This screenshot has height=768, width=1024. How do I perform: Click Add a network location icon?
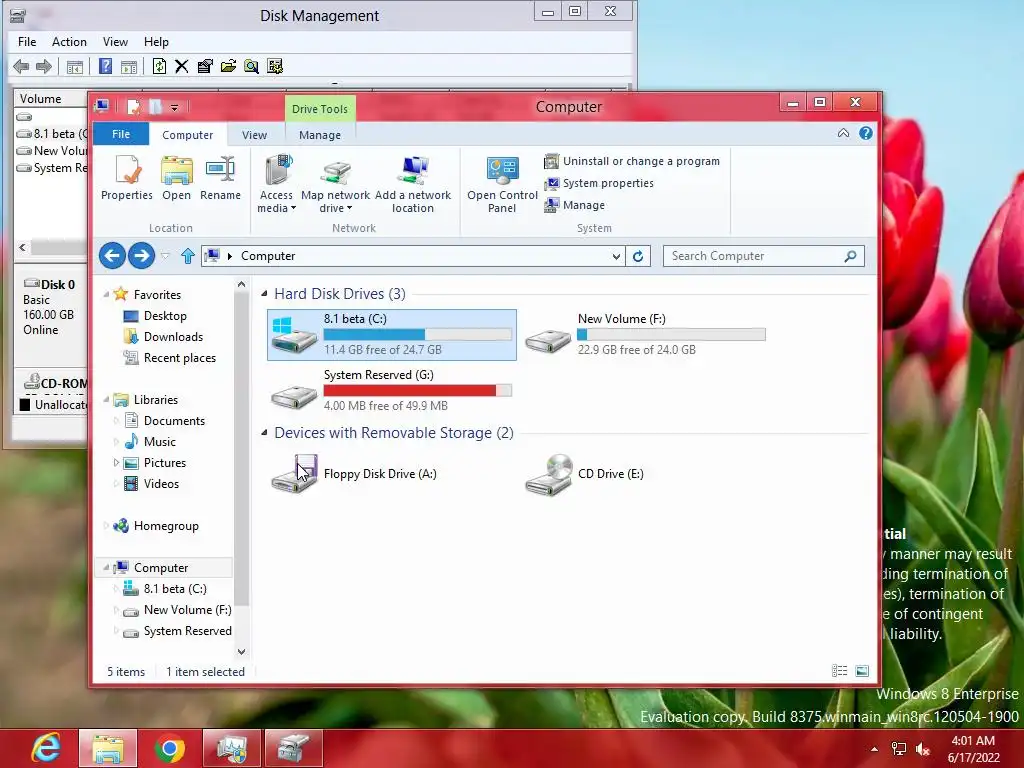(x=413, y=184)
